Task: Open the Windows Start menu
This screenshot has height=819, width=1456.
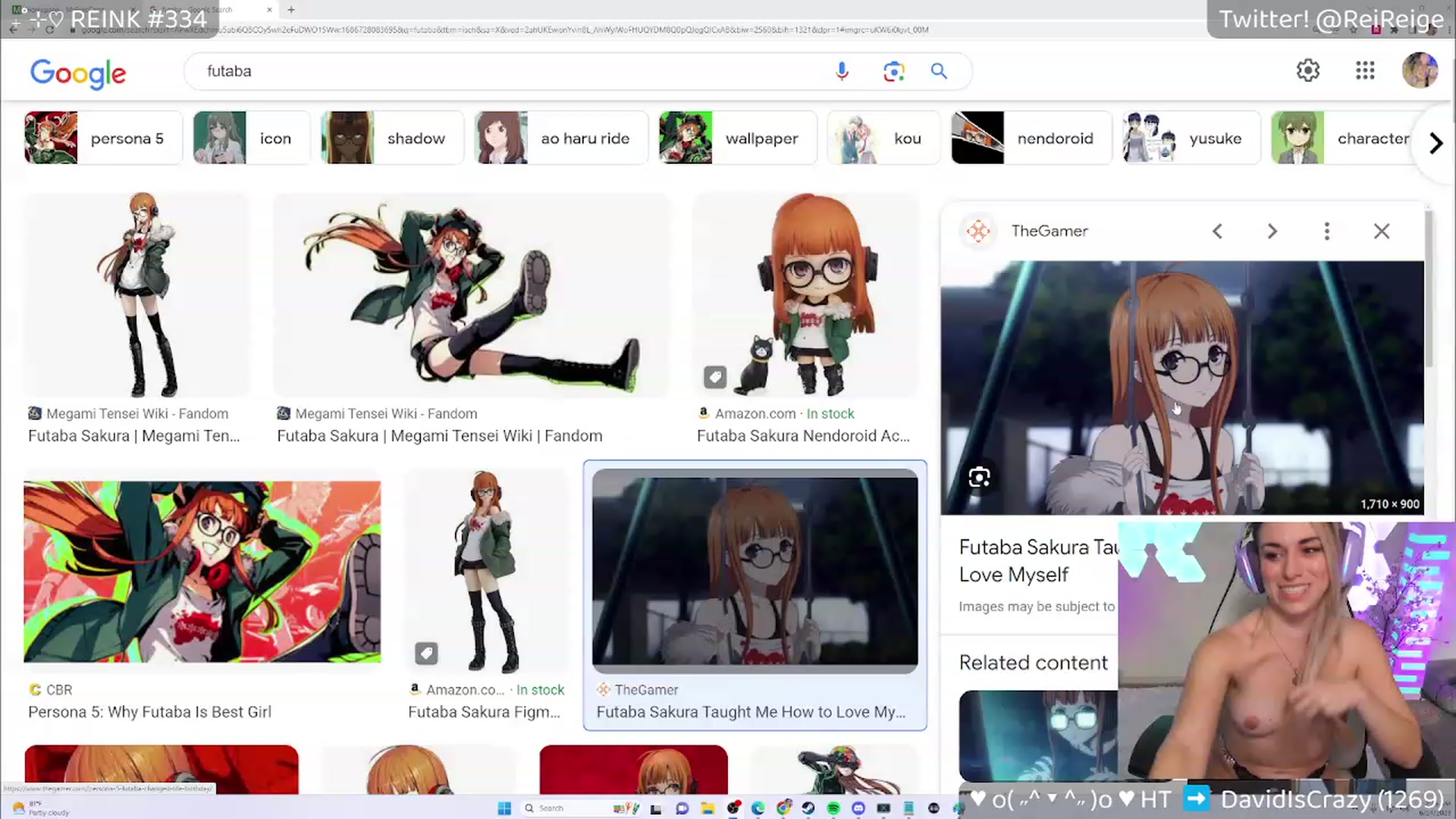Action: pyautogui.click(x=504, y=808)
